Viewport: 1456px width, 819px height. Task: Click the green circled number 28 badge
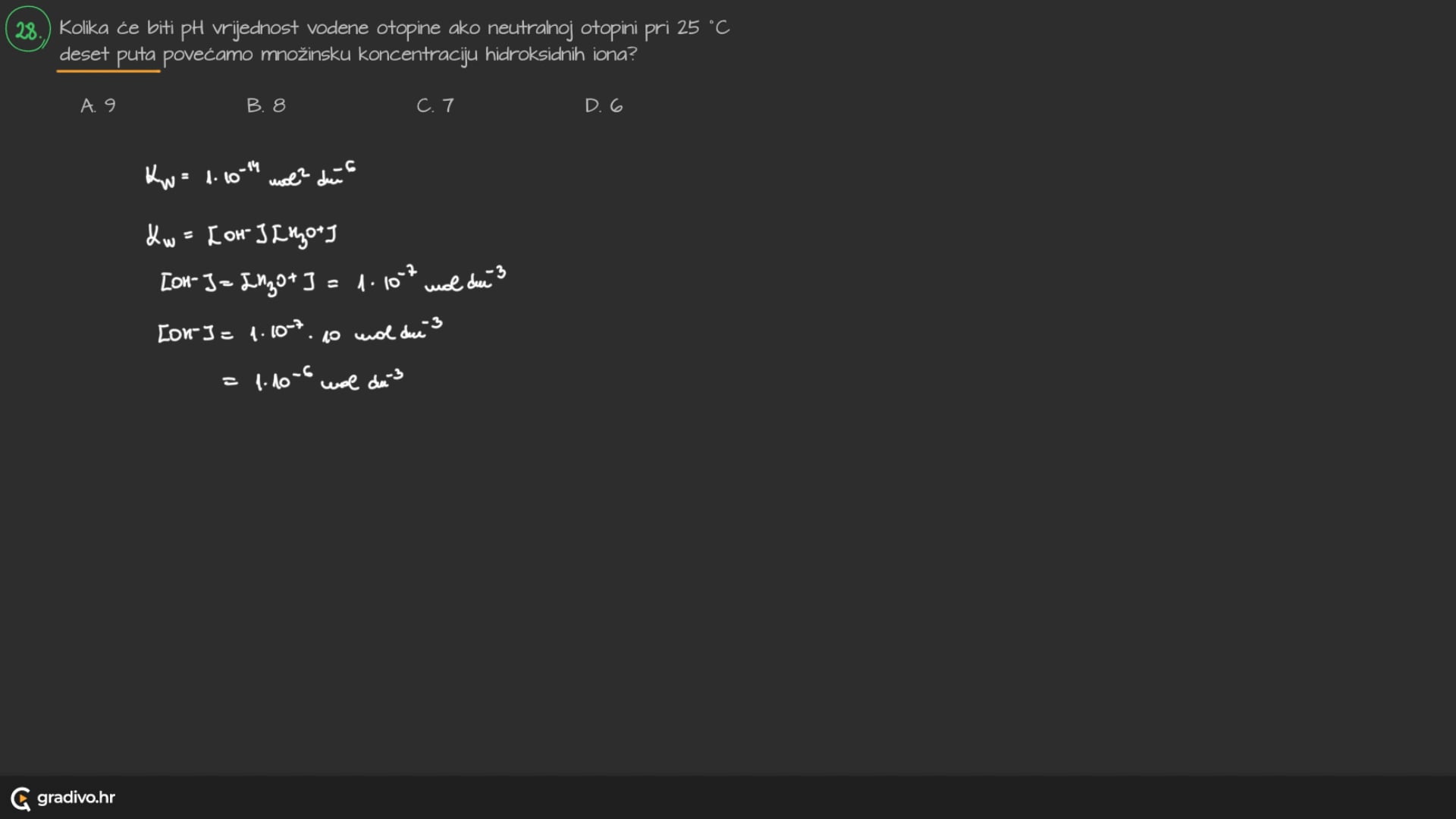[x=27, y=30]
